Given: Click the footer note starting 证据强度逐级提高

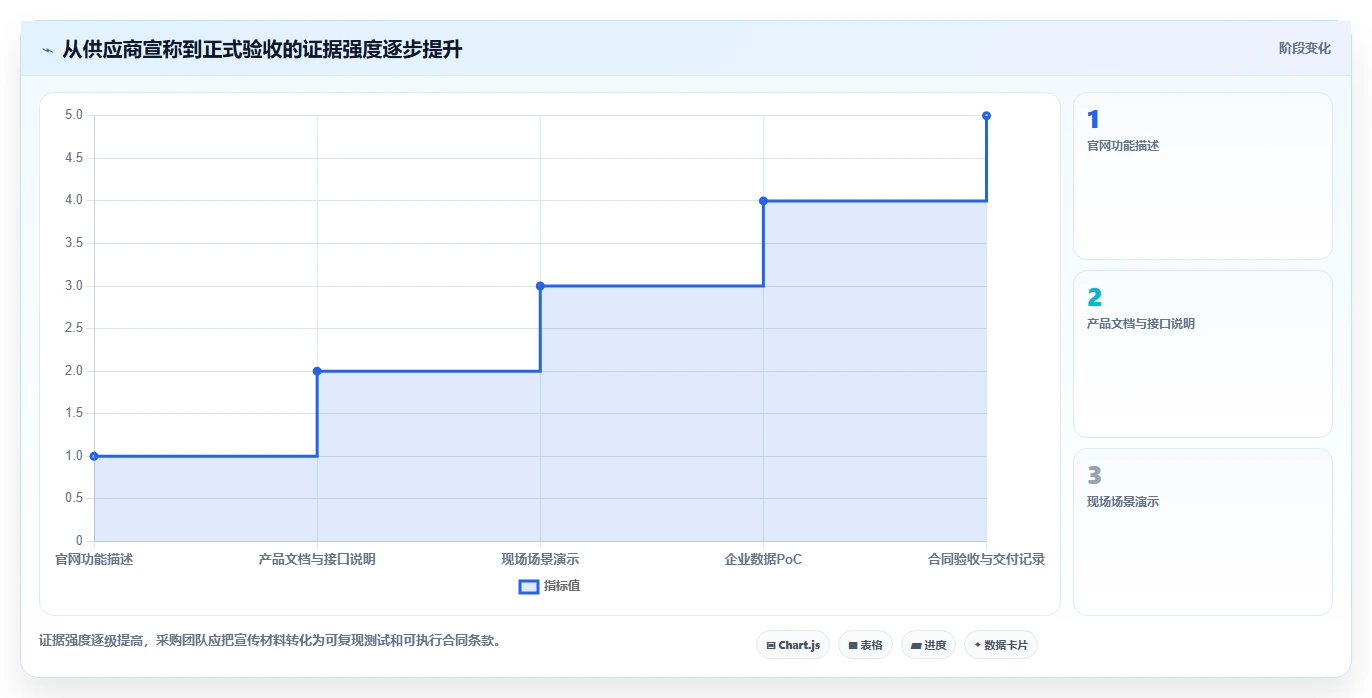Looking at the screenshot, I should click(x=270, y=641).
